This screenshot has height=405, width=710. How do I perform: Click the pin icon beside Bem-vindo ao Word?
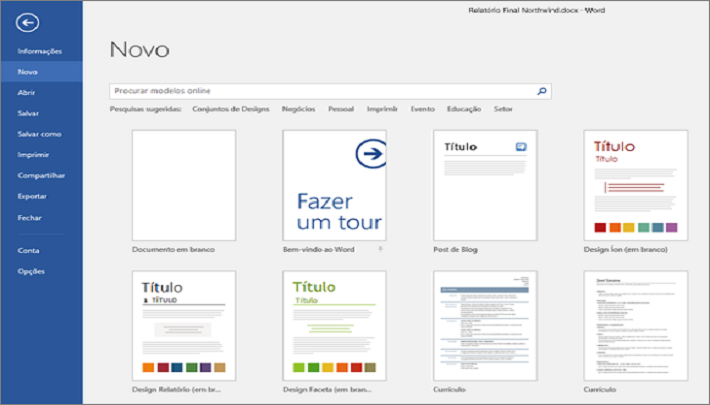point(380,247)
